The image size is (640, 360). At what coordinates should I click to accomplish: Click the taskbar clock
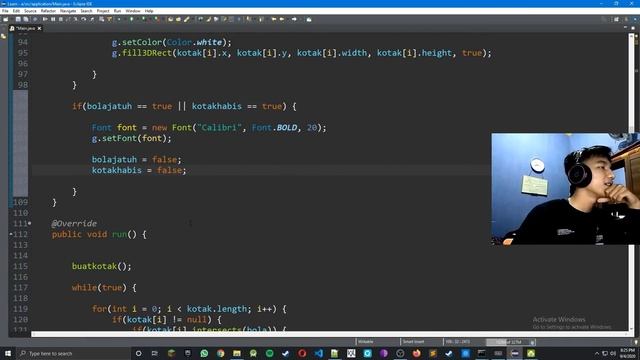[627, 353]
